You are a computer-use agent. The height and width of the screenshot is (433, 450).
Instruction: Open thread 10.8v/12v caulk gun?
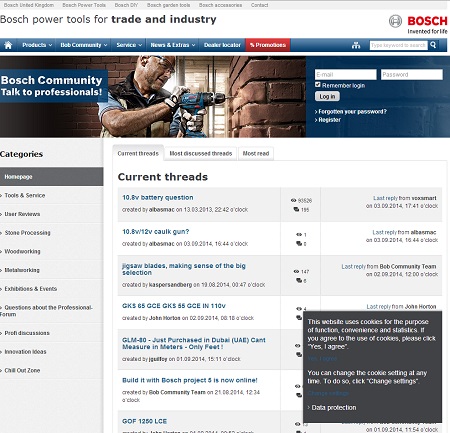point(155,232)
